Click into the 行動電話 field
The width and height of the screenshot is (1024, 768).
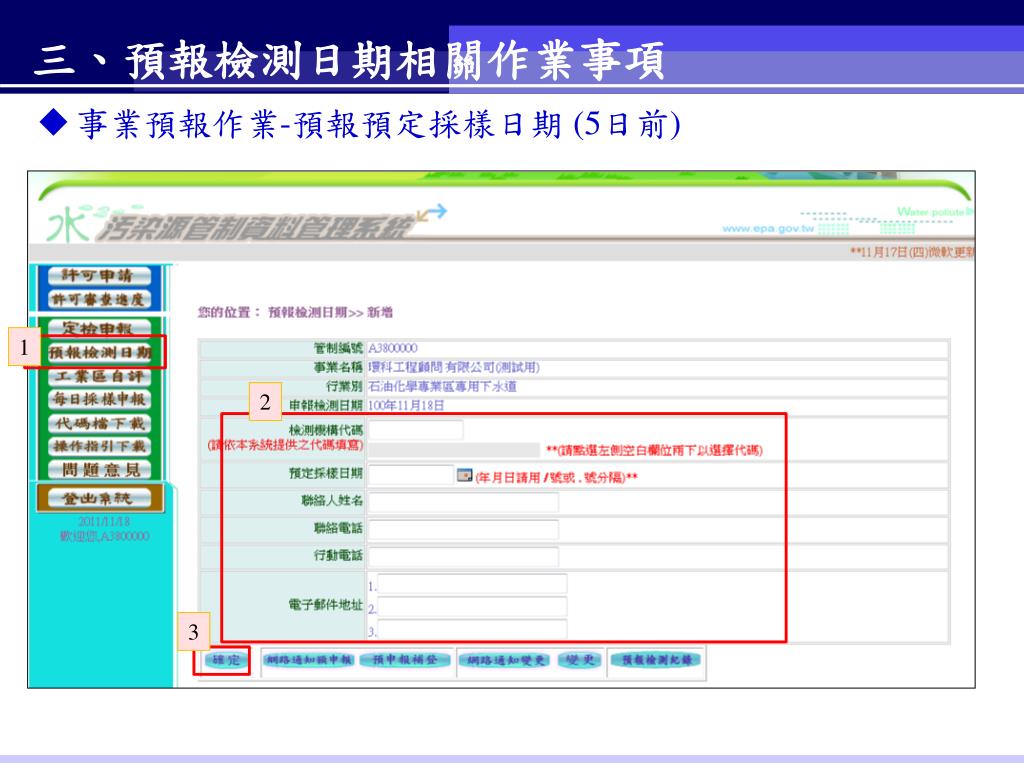[464, 556]
